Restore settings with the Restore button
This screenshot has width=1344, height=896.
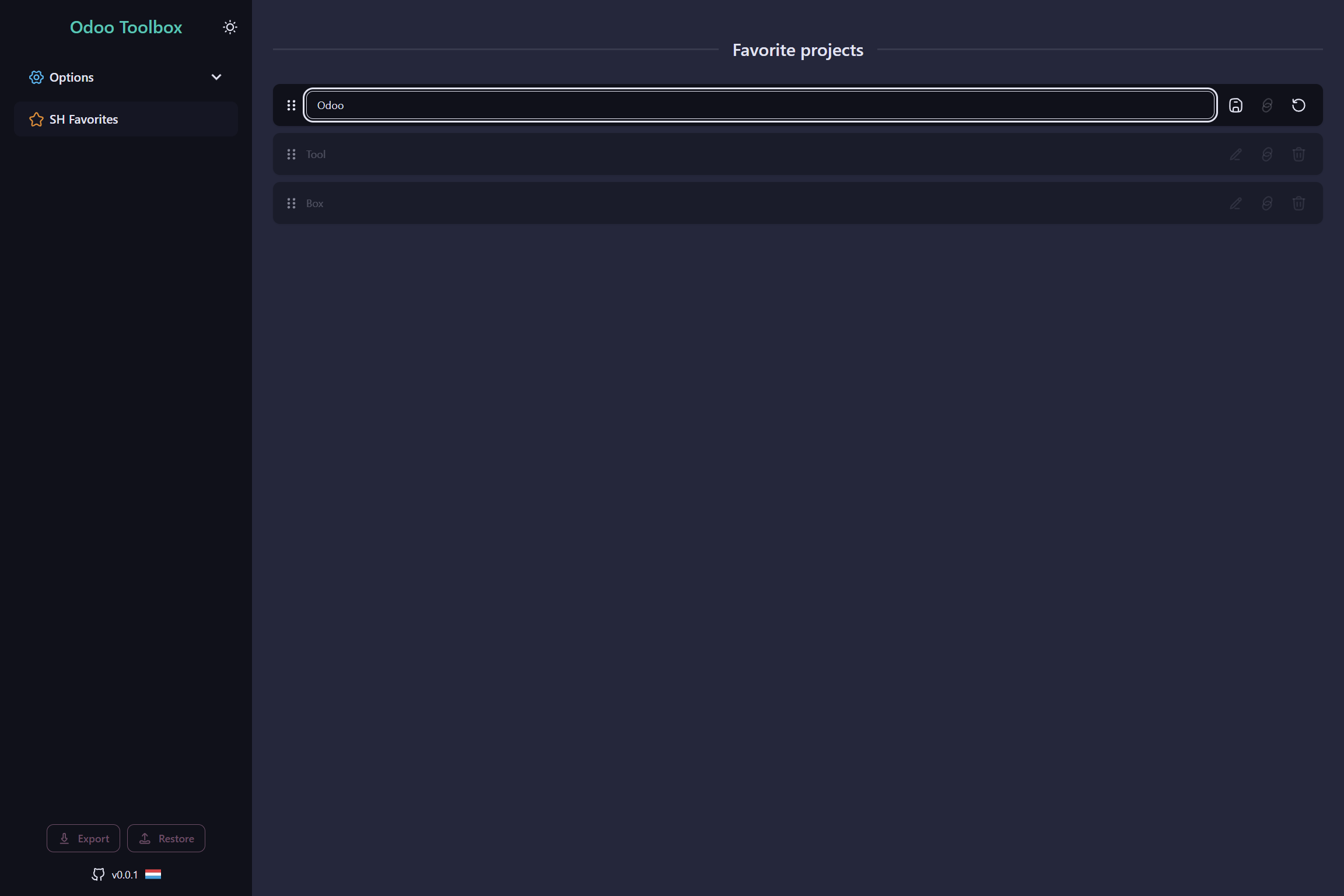click(x=166, y=838)
